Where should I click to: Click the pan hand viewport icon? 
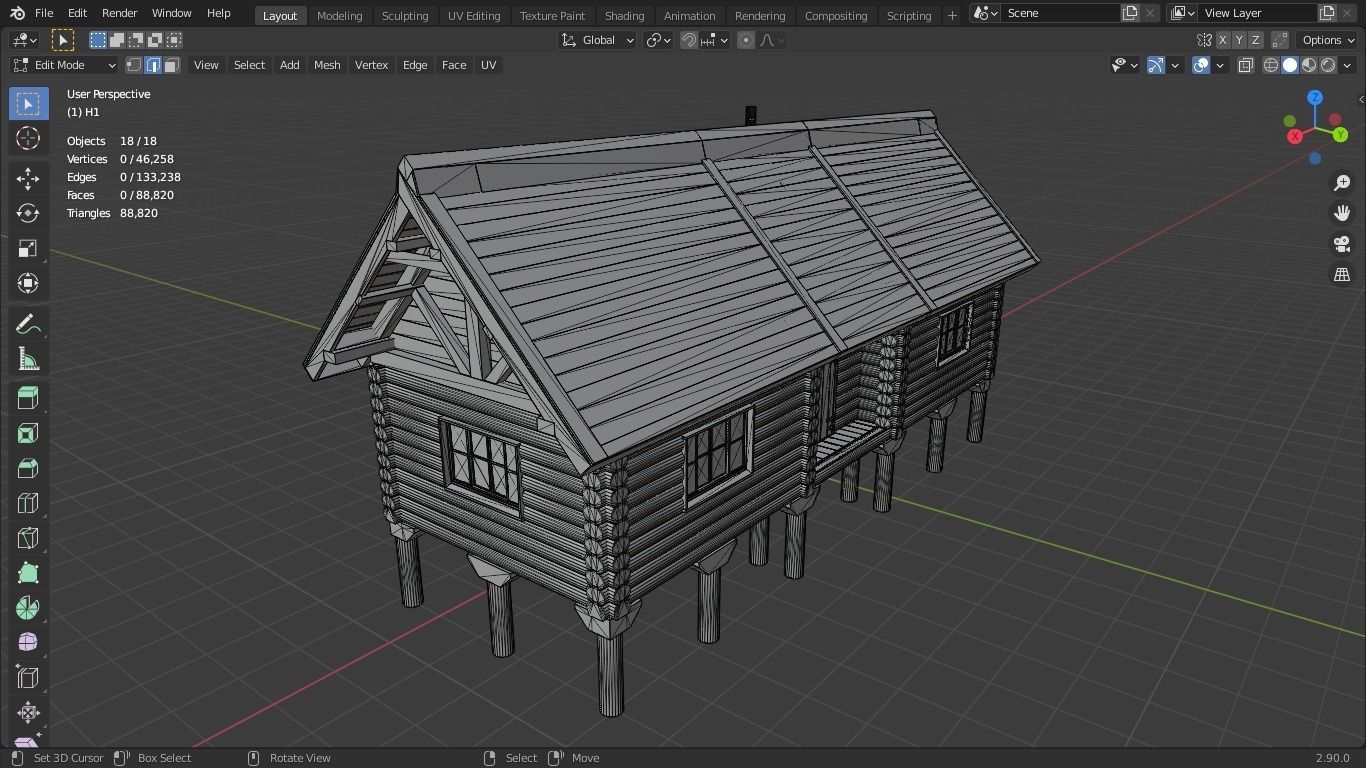tap(1342, 213)
